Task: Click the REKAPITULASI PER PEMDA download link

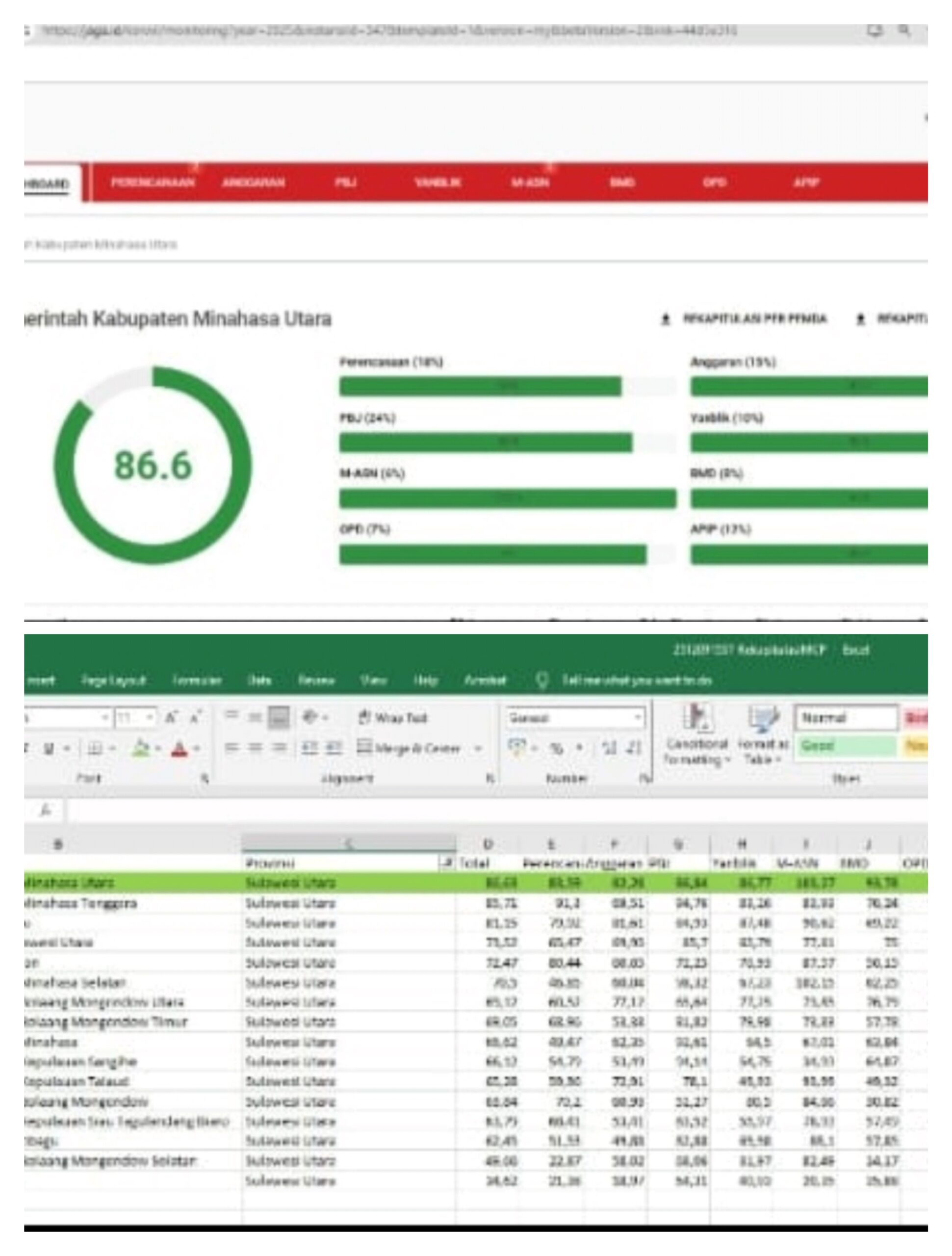Action: click(754, 318)
